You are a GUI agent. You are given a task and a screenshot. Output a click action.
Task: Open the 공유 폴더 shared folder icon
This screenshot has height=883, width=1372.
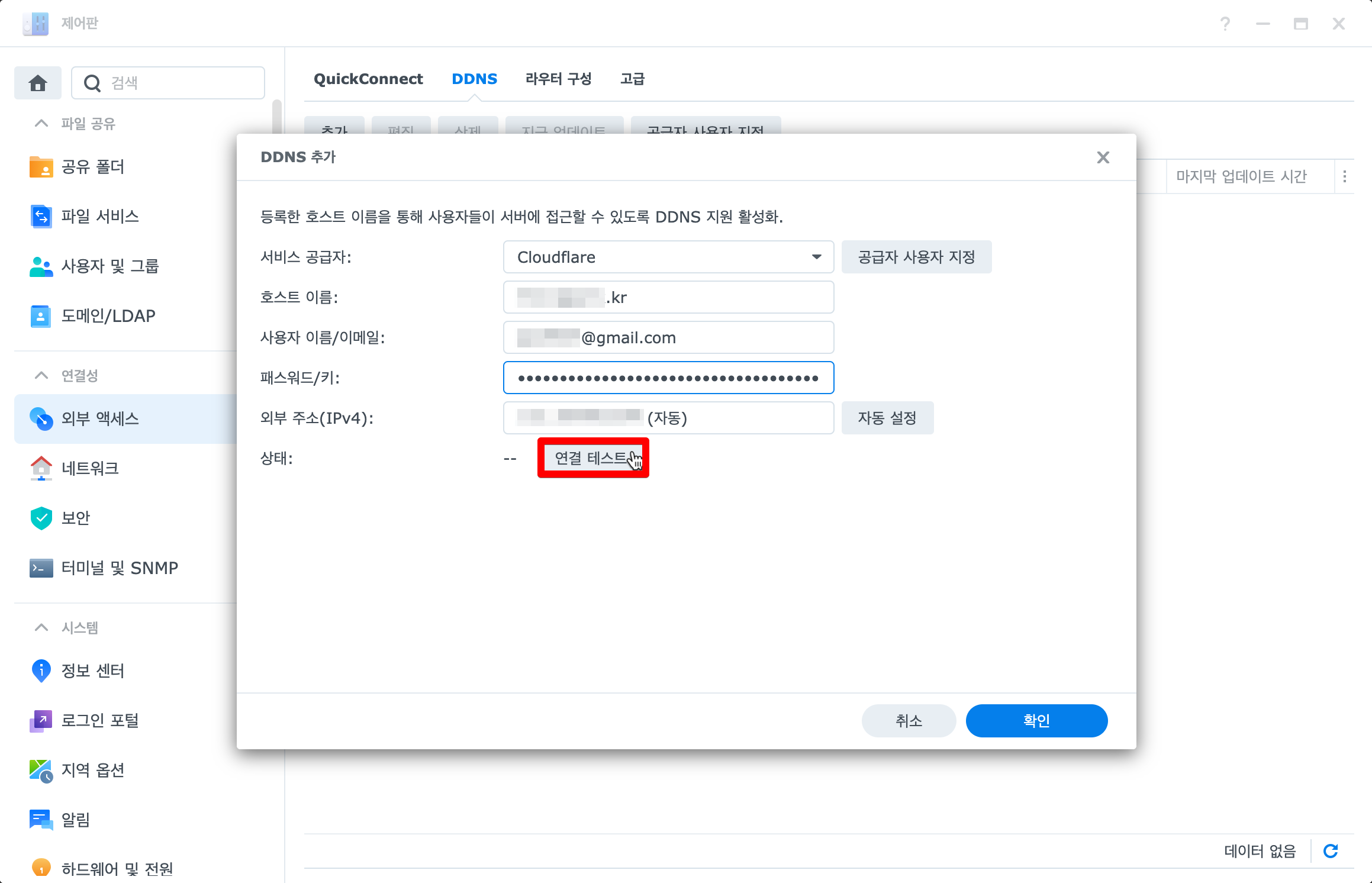pyautogui.click(x=41, y=167)
